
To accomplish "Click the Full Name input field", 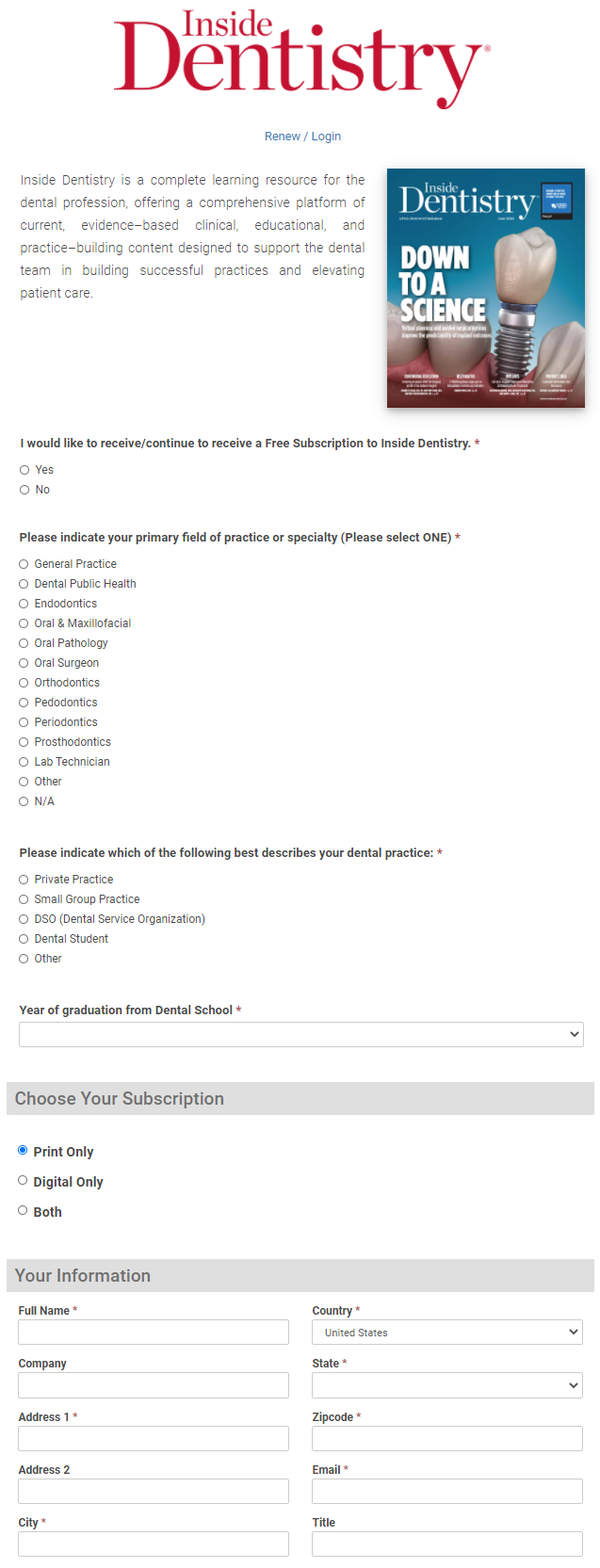I will 154,1333.
